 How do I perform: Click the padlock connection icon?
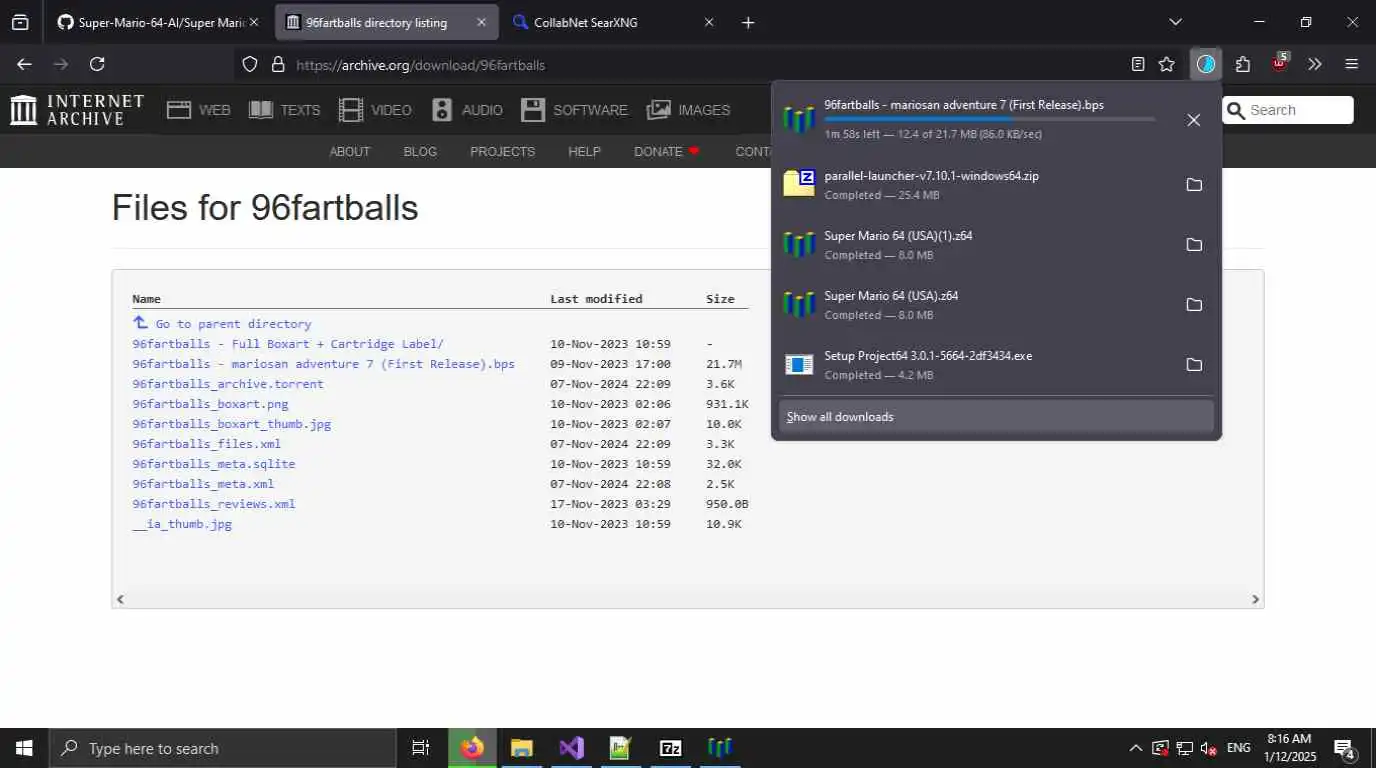[x=278, y=64]
